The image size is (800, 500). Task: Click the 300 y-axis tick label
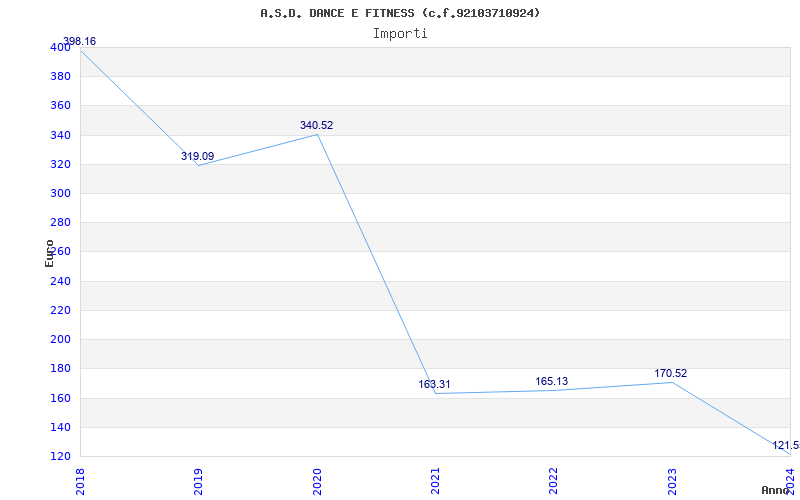coord(60,194)
